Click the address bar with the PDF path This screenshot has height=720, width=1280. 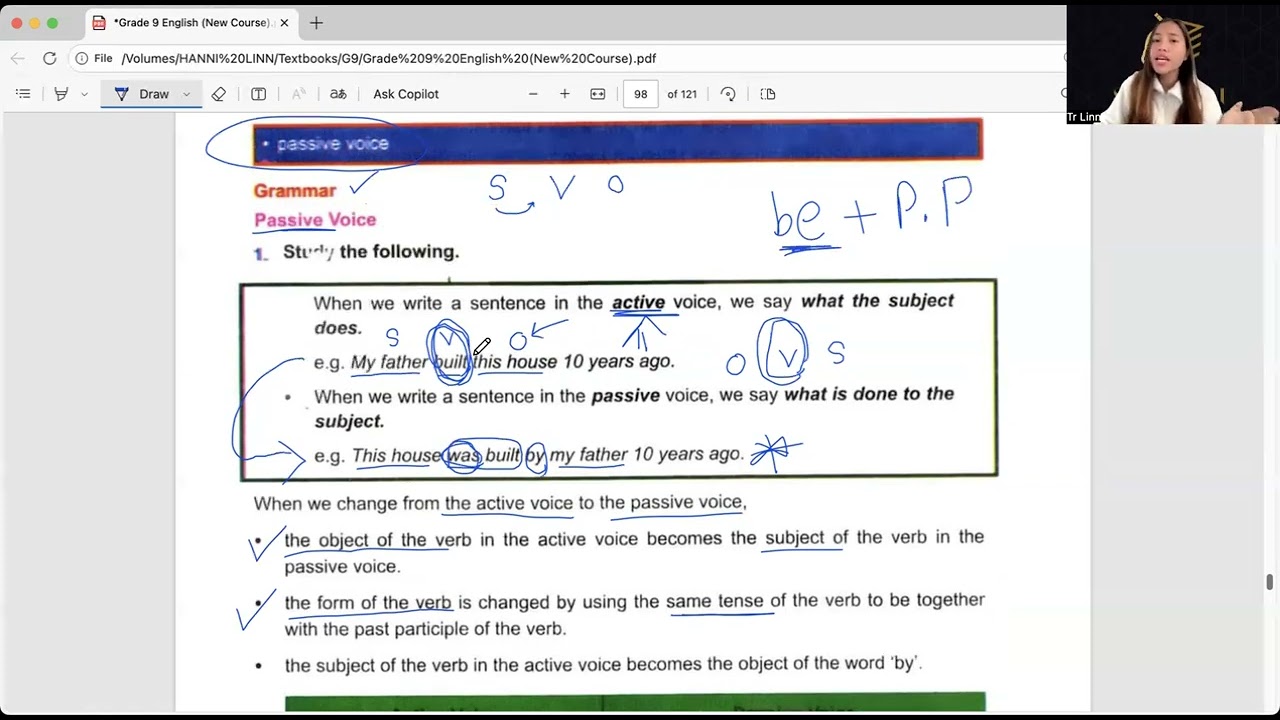tap(389, 58)
